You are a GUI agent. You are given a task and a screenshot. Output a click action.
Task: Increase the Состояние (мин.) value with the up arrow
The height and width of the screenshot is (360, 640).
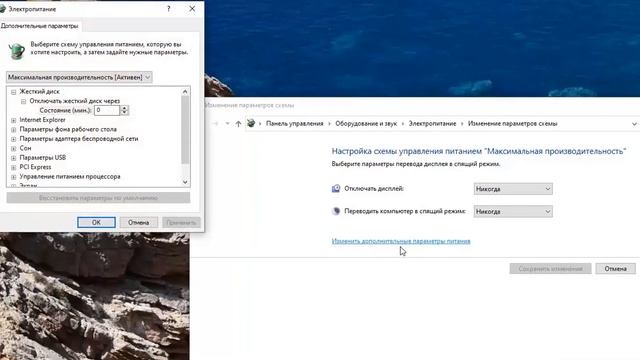pos(124,108)
